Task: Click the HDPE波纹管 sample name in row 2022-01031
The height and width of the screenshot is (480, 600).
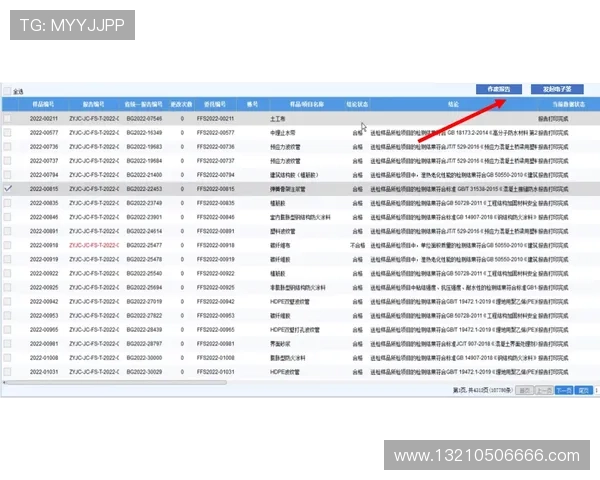Action: (x=285, y=372)
